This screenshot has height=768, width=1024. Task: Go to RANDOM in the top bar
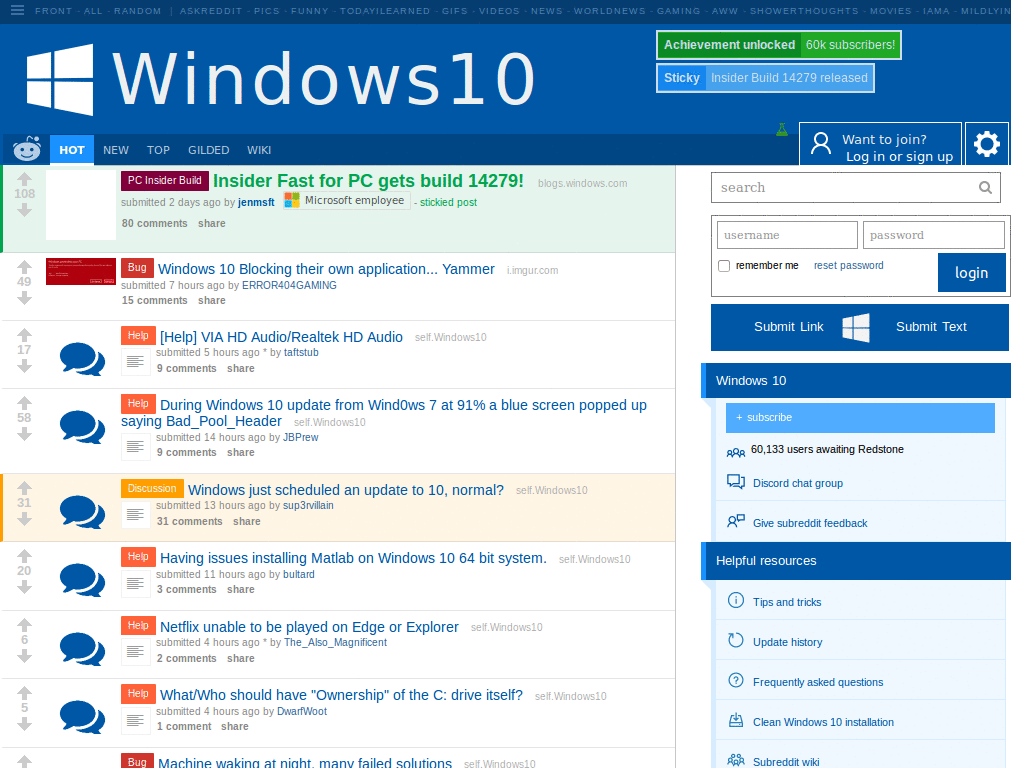pos(137,11)
